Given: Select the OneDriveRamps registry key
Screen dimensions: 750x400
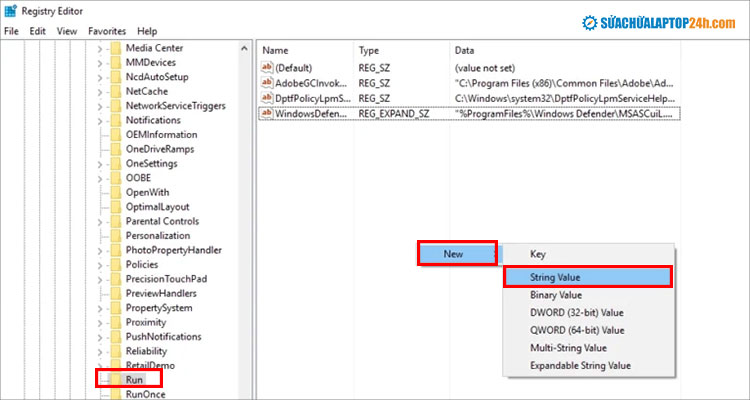Looking at the screenshot, I should [160, 149].
